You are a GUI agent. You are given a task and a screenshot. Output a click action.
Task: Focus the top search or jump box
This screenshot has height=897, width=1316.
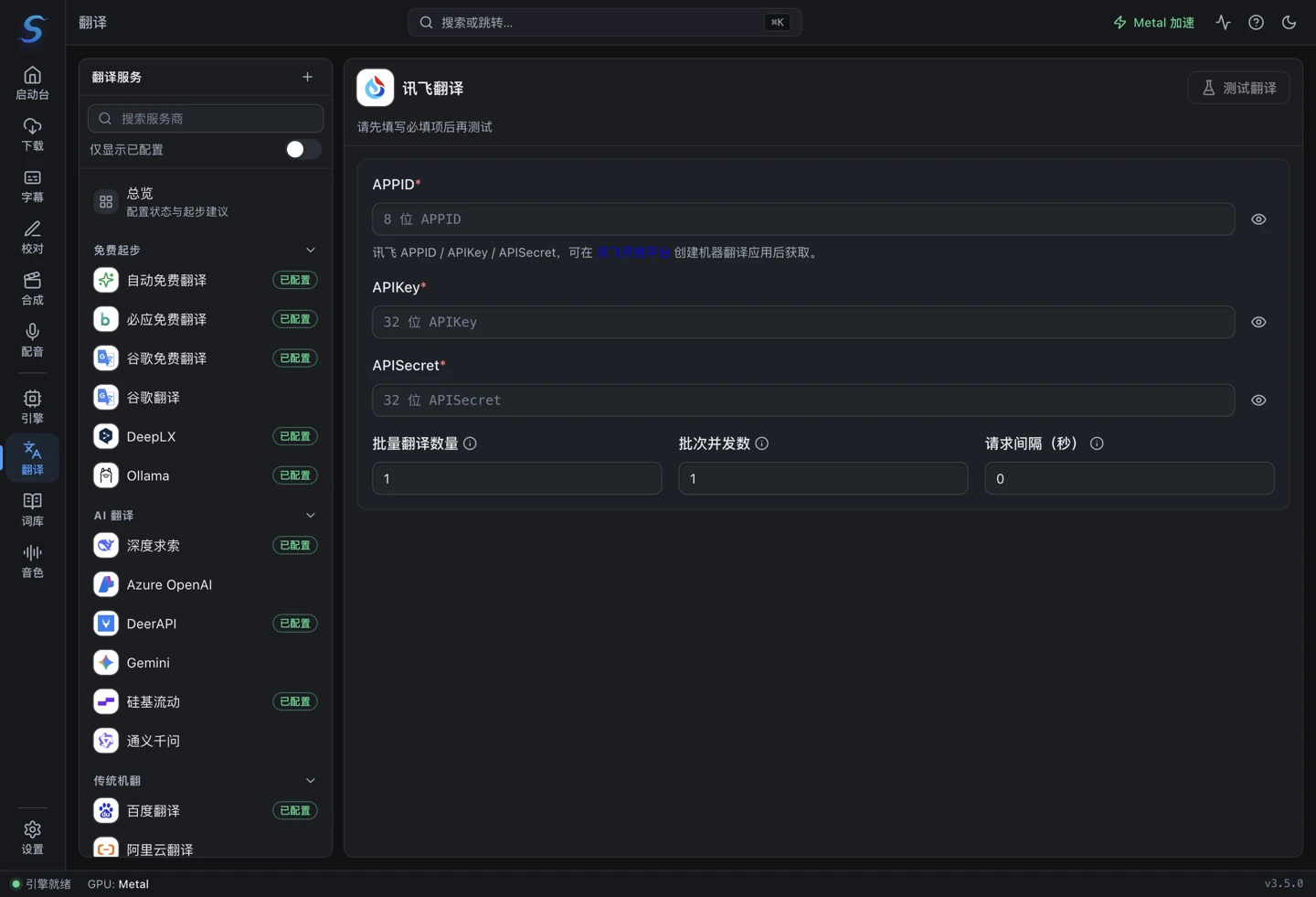[x=604, y=22]
